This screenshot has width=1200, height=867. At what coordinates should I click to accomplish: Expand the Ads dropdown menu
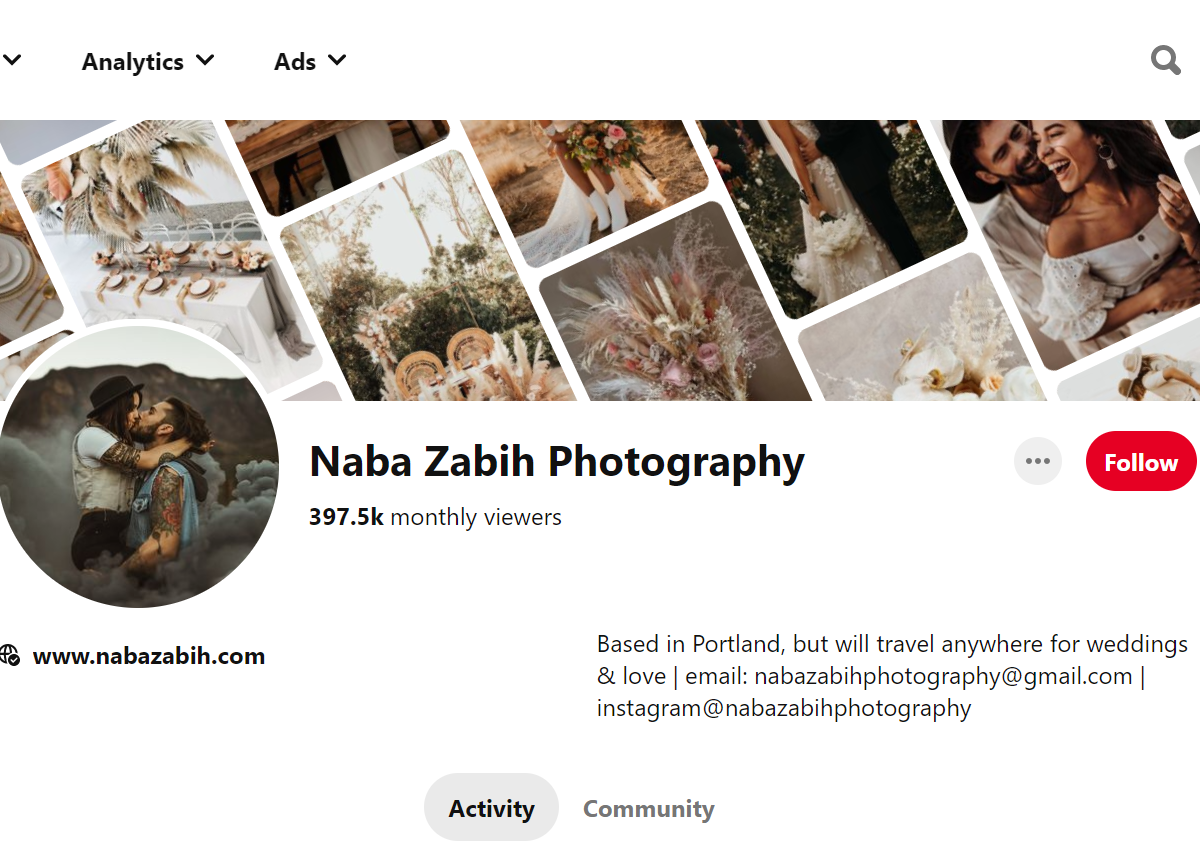[x=310, y=61]
